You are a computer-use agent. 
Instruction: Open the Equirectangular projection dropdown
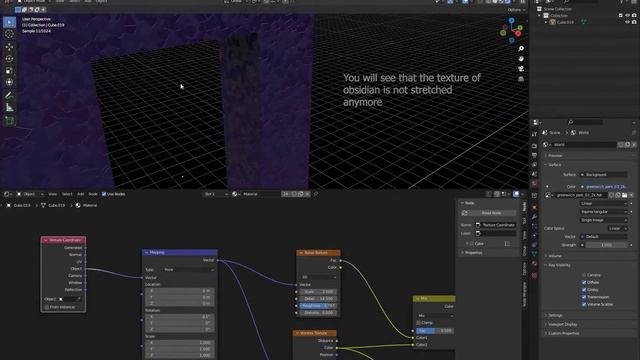coord(604,212)
